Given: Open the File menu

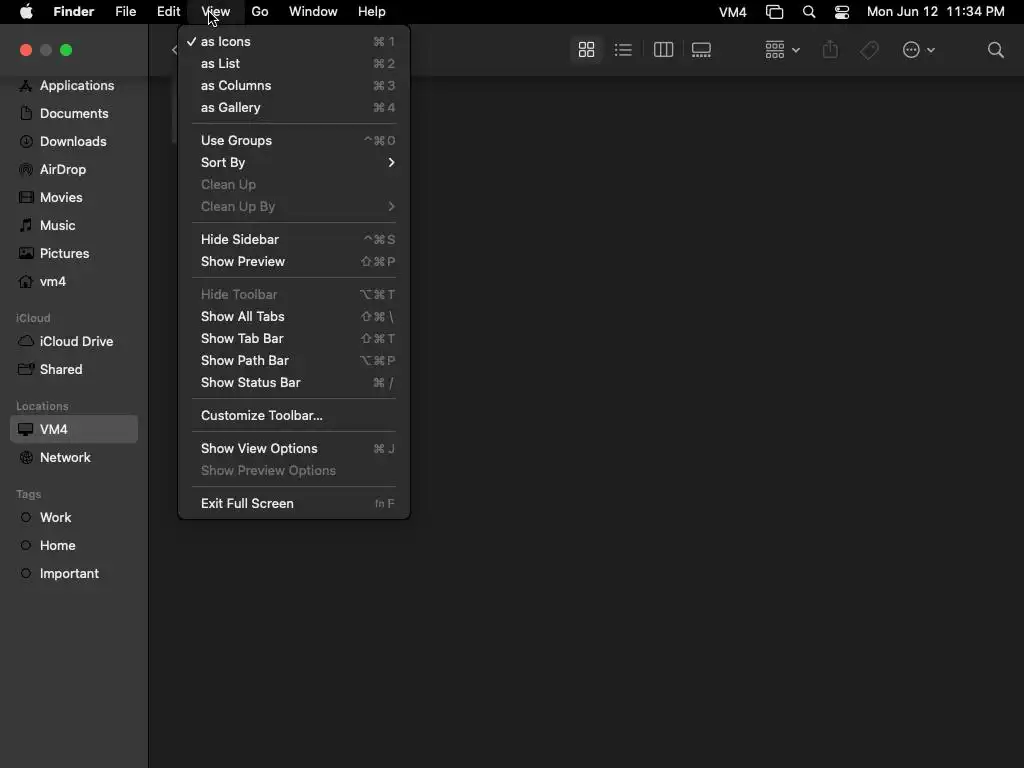Looking at the screenshot, I should click(125, 12).
